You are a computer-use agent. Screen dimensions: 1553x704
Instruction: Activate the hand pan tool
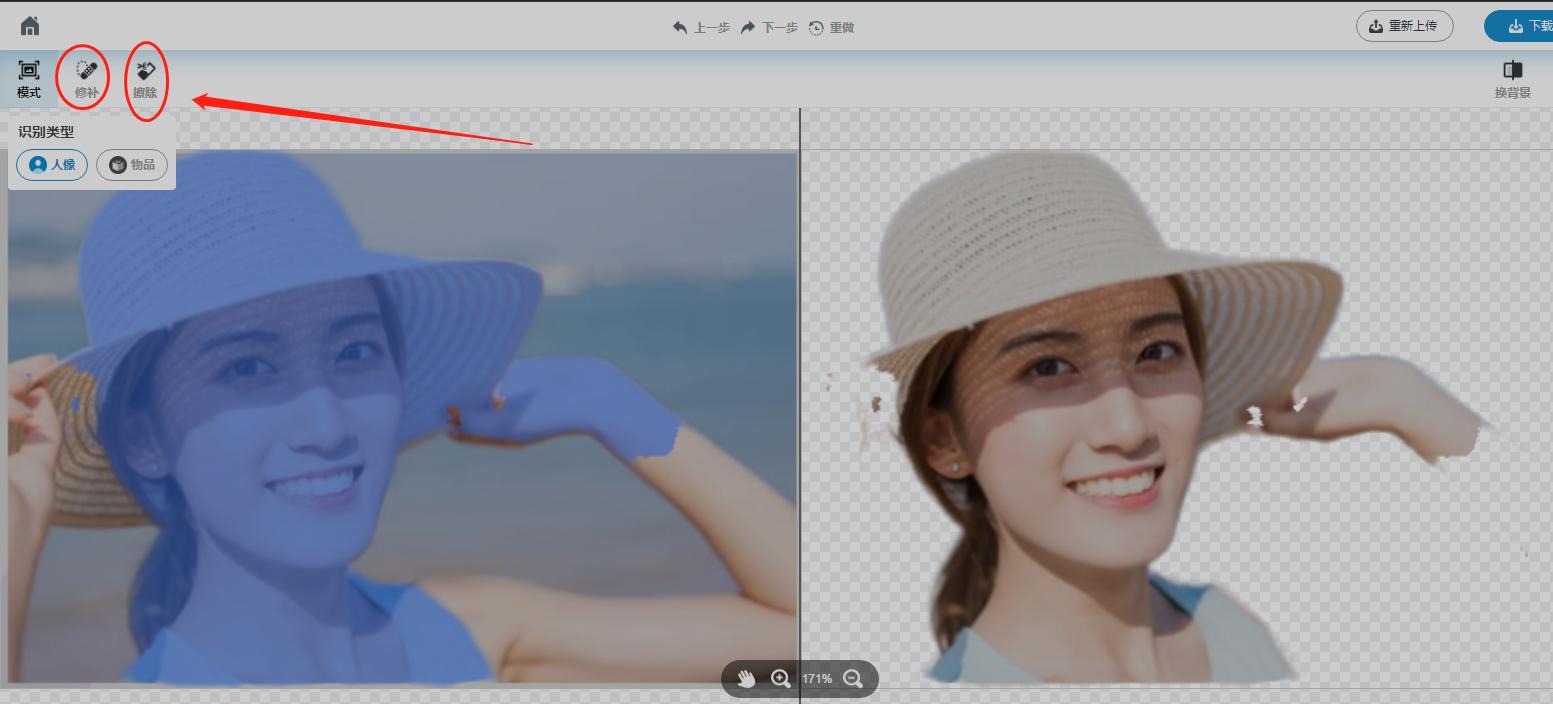[x=746, y=678]
